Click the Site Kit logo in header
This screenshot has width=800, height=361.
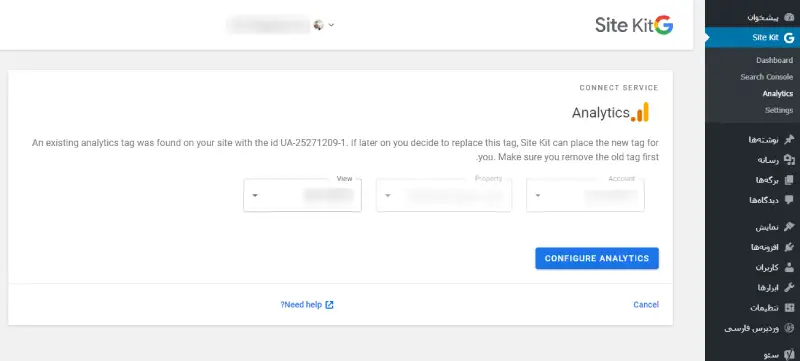click(634, 24)
